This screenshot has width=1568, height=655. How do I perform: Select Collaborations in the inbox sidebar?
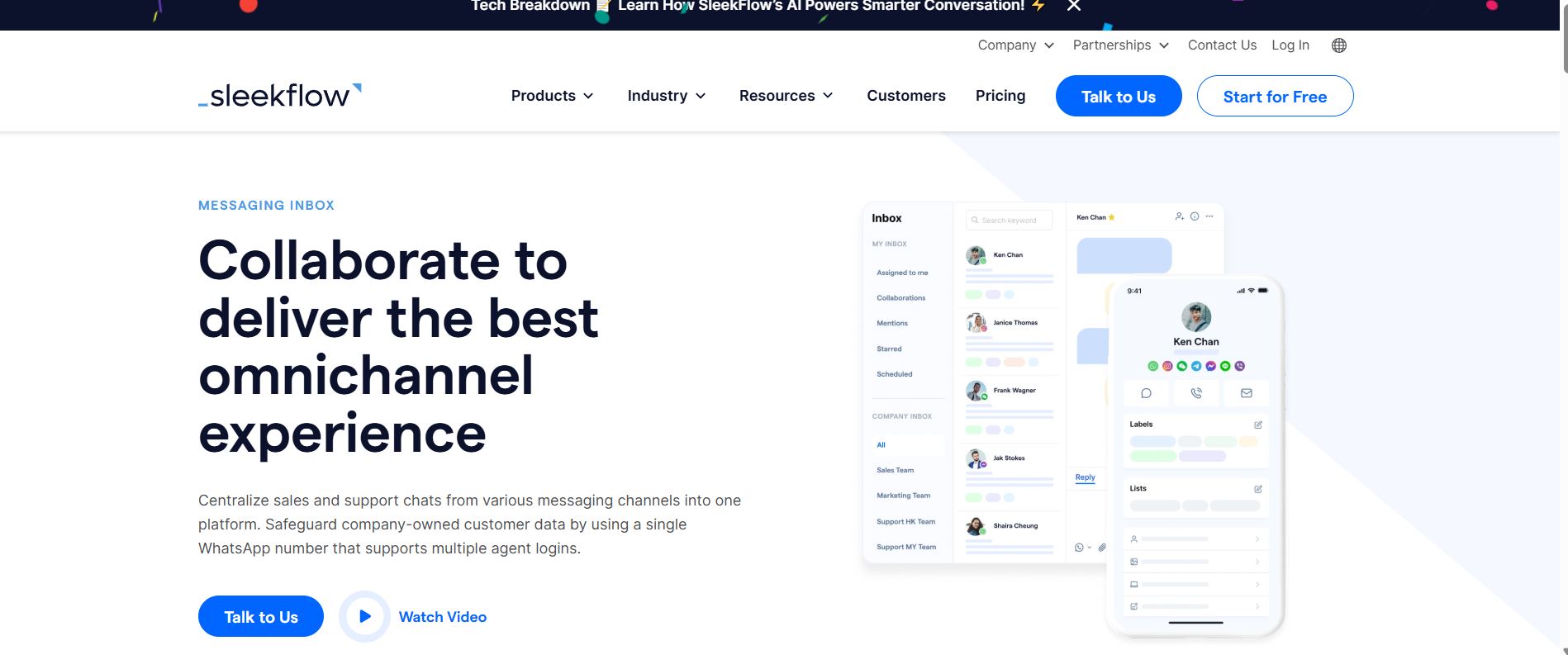(901, 298)
